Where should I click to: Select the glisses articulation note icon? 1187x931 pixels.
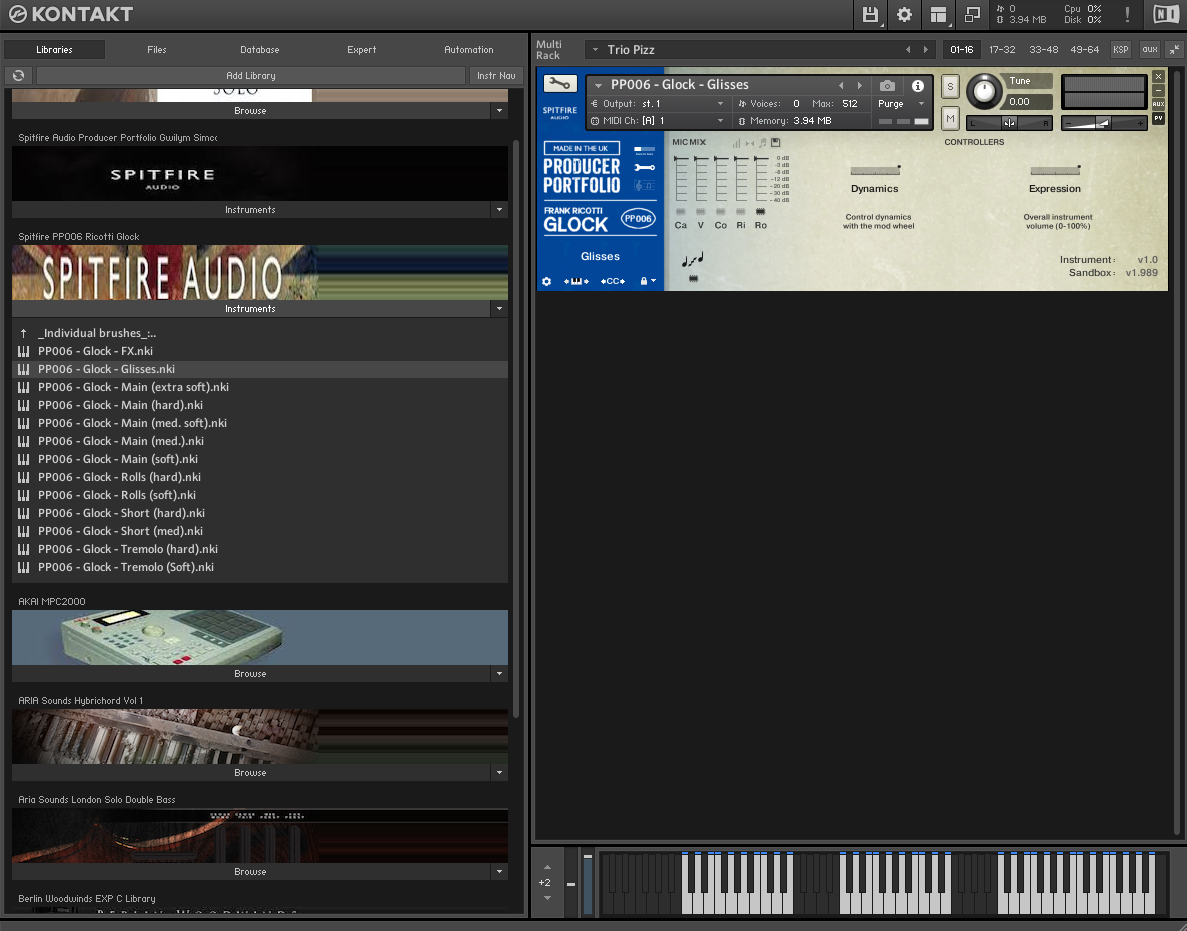(x=693, y=260)
